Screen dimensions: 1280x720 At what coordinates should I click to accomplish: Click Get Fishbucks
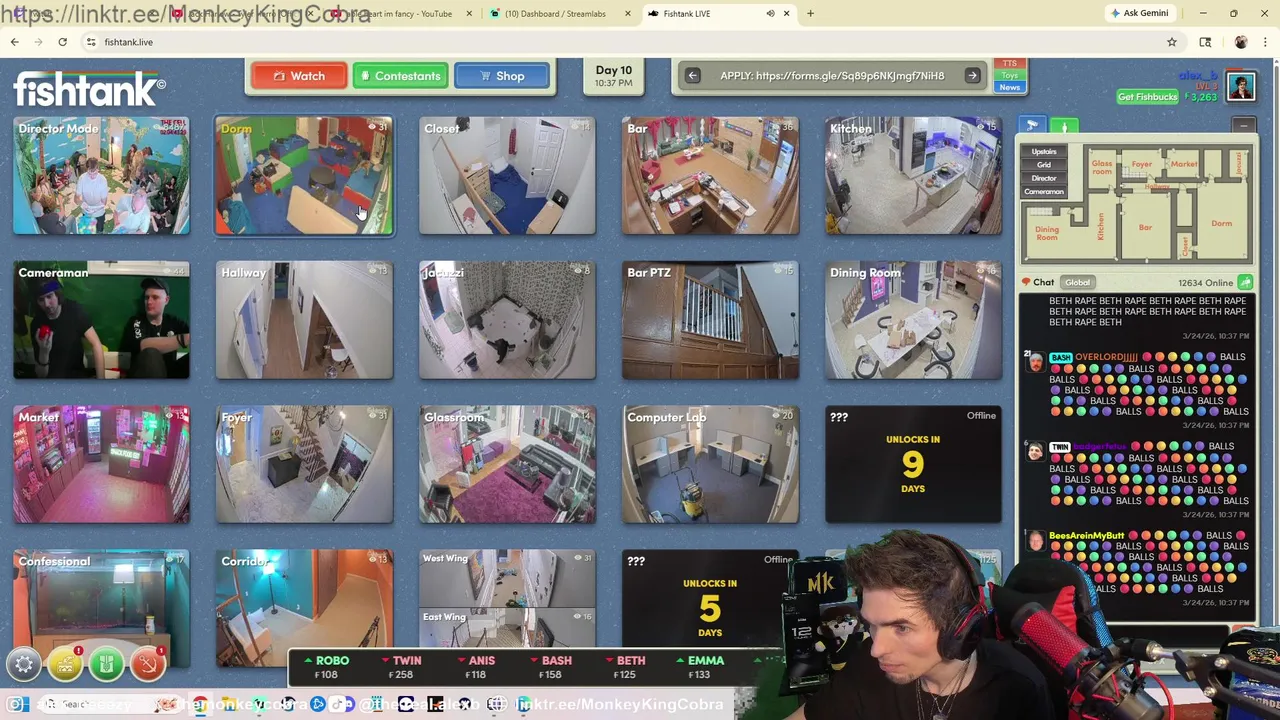click(x=1147, y=97)
